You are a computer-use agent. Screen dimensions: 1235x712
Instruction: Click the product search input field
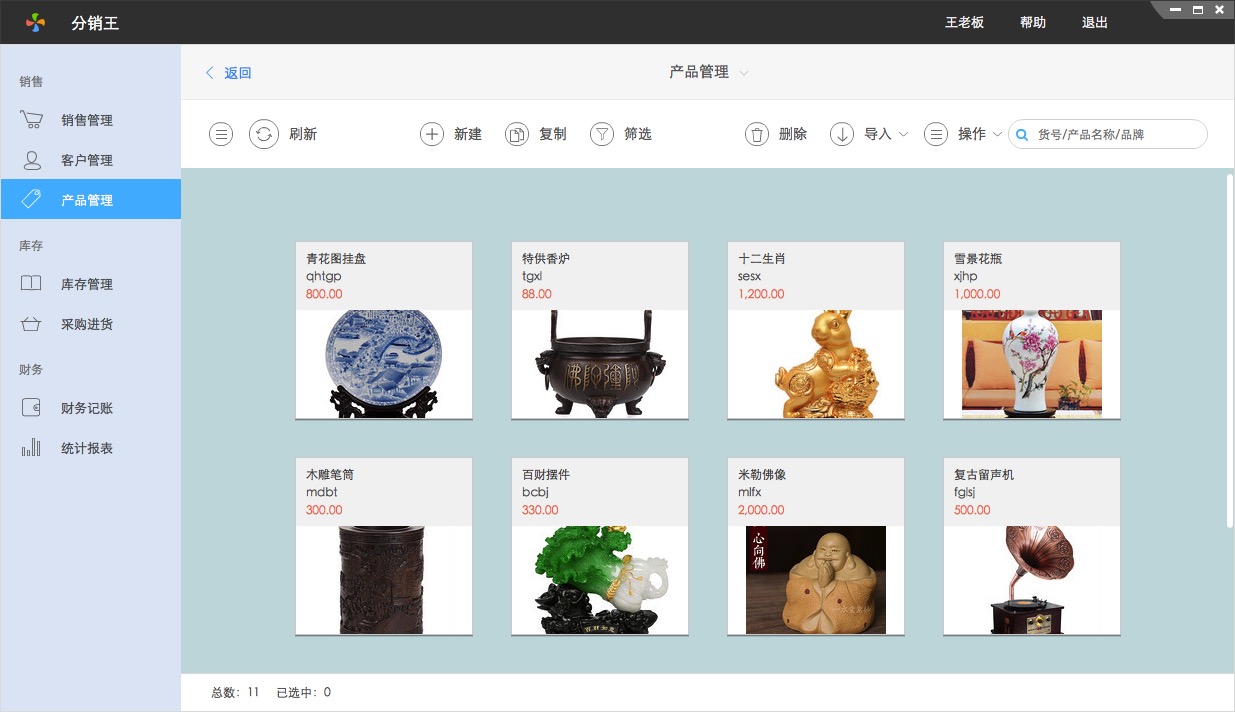[x=1115, y=134]
